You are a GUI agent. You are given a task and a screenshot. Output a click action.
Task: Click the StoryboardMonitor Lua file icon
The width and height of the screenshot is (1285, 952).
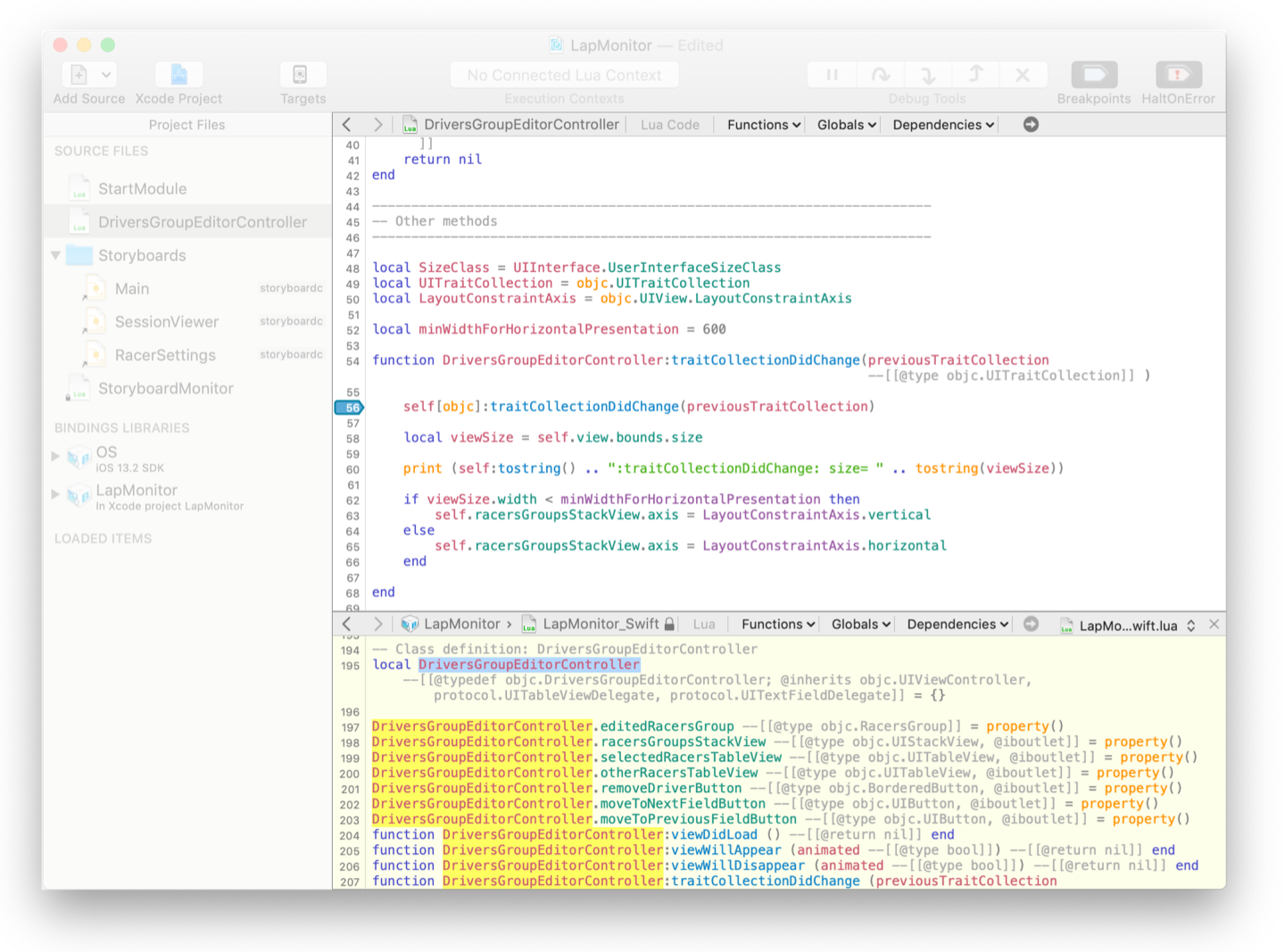click(x=79, y=389)
